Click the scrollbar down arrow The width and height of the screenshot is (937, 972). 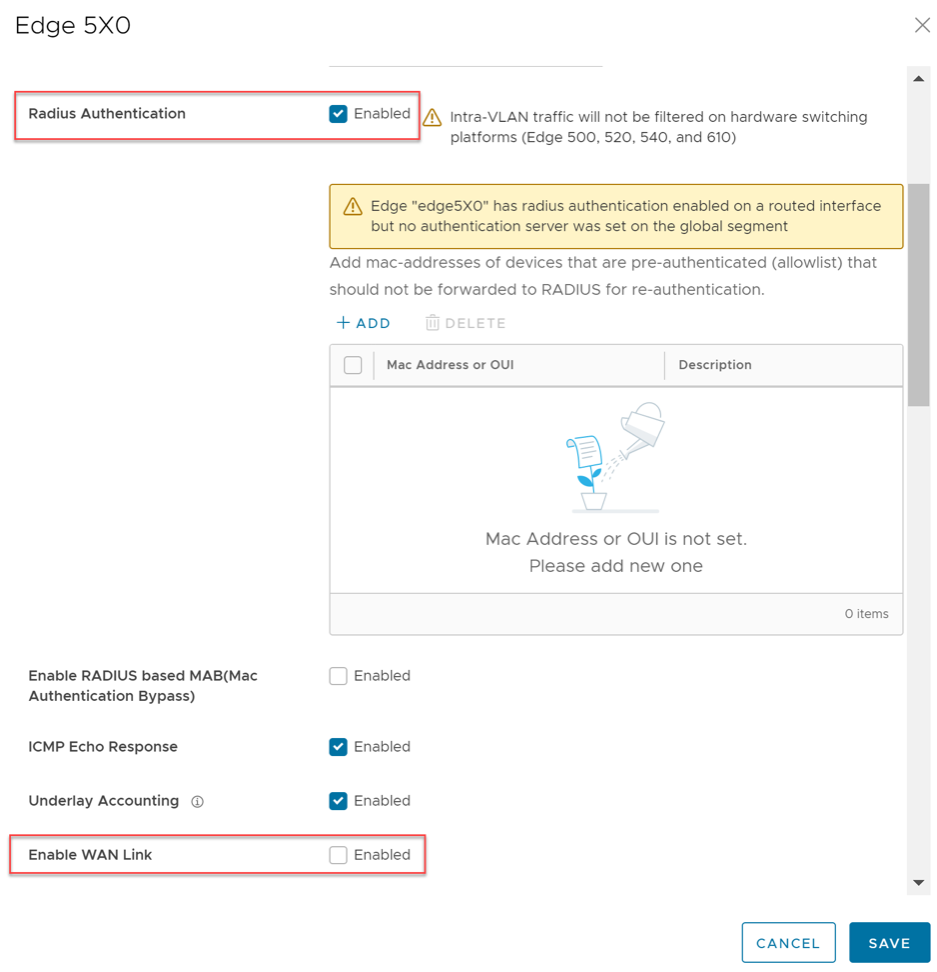pyautogui.click(x=917, y=882)
